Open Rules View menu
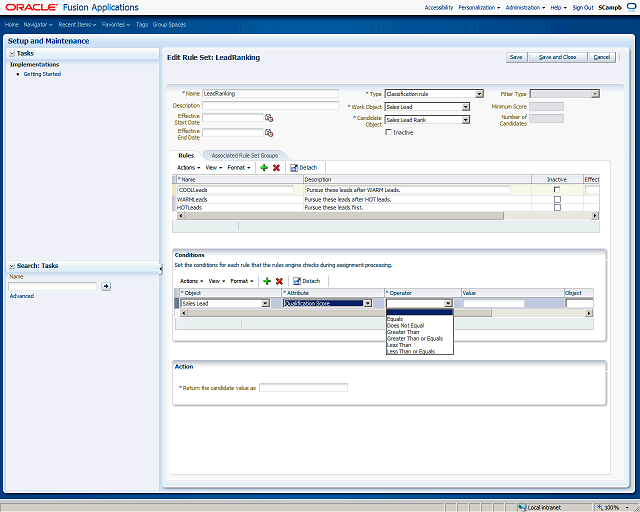This screenshot has height=512, width=640. 213,167
